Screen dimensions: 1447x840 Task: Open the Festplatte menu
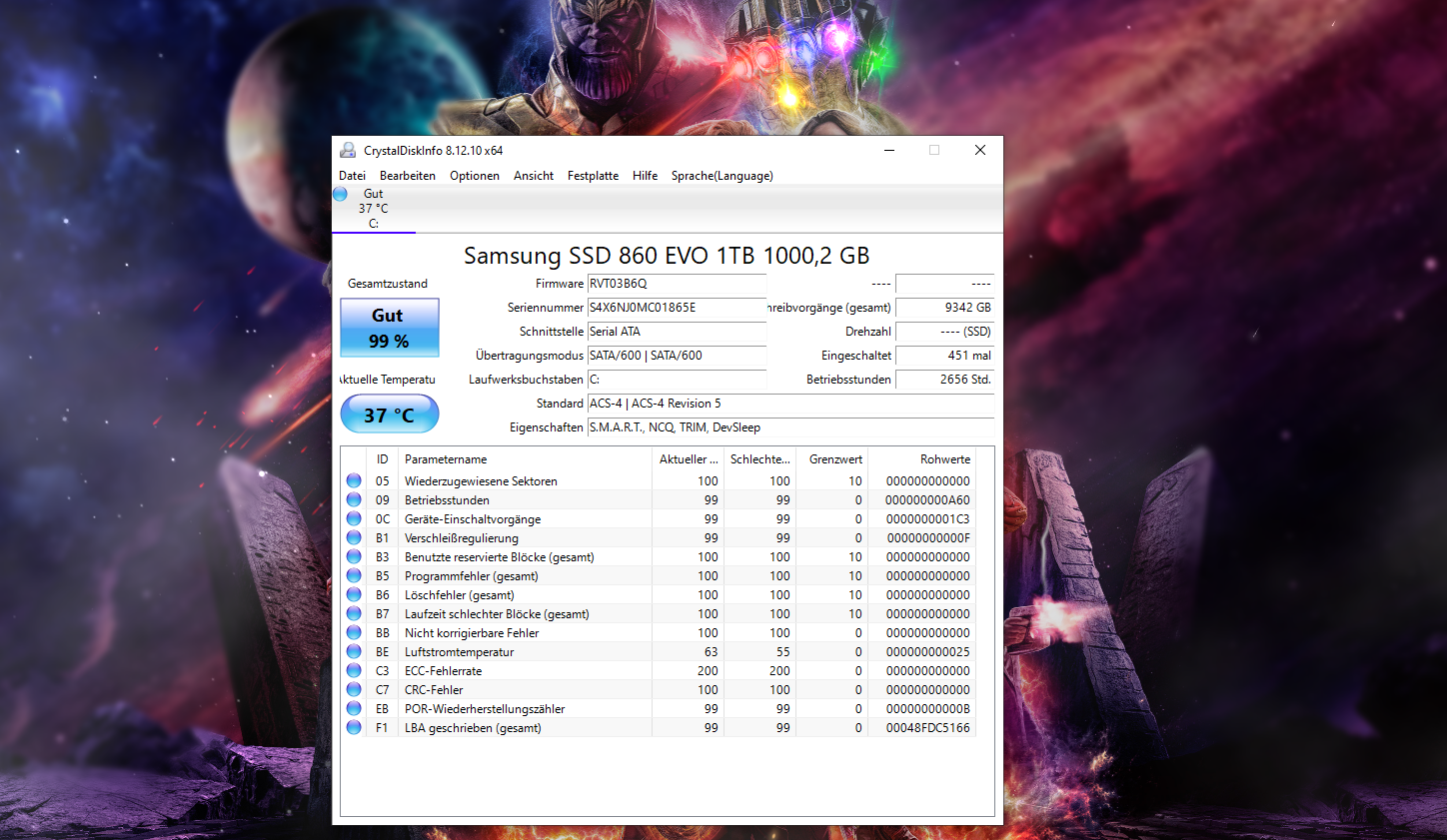click(593, 176)
